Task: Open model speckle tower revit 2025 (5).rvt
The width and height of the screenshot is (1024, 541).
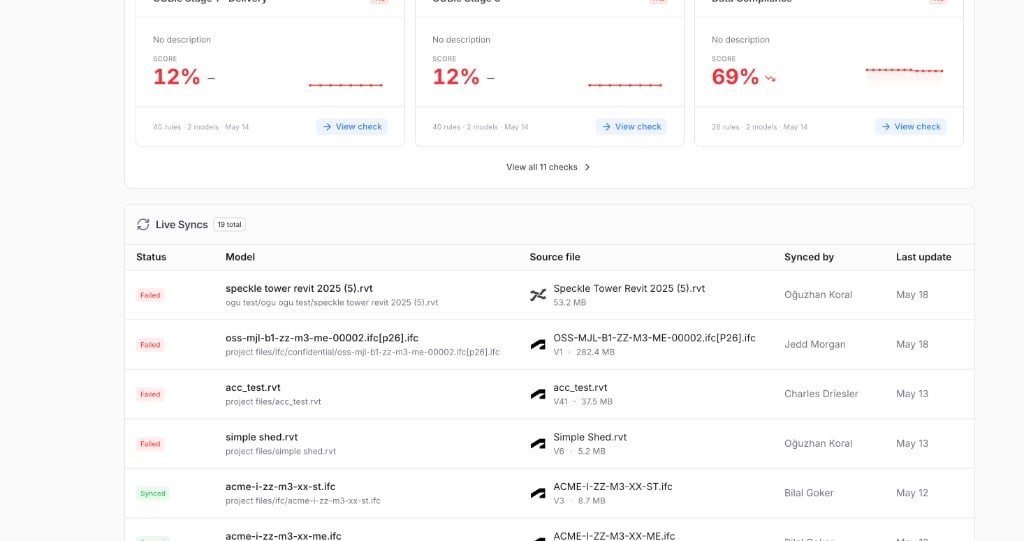Action: (x=299, y=288)
